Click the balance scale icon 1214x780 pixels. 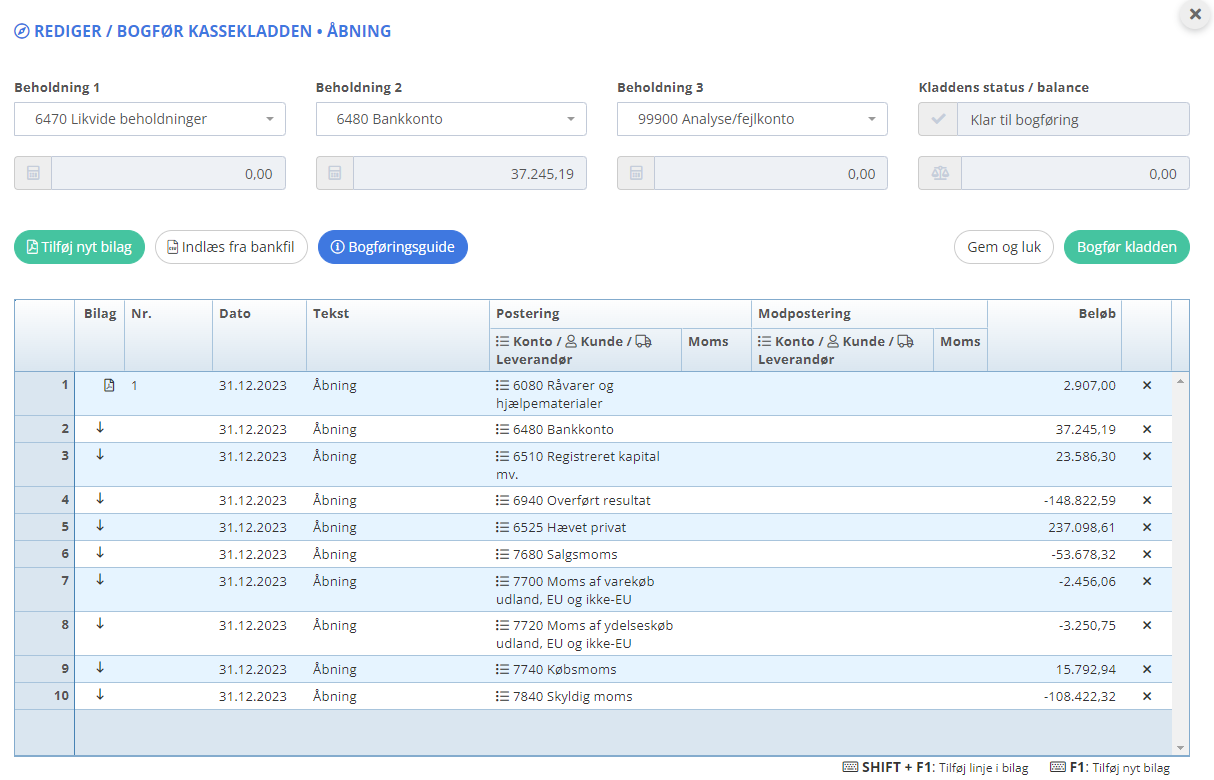pos(939,173)
